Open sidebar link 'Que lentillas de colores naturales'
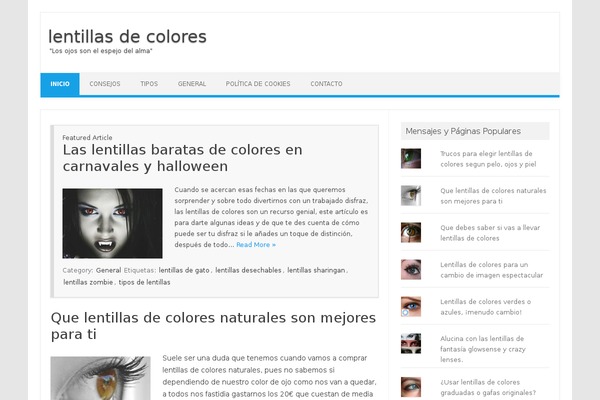 [493, 196]
